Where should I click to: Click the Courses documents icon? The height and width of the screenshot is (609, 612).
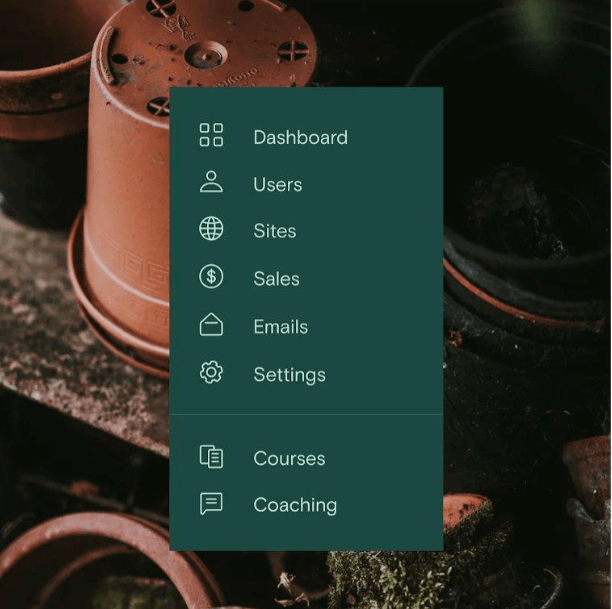point(211,456)
